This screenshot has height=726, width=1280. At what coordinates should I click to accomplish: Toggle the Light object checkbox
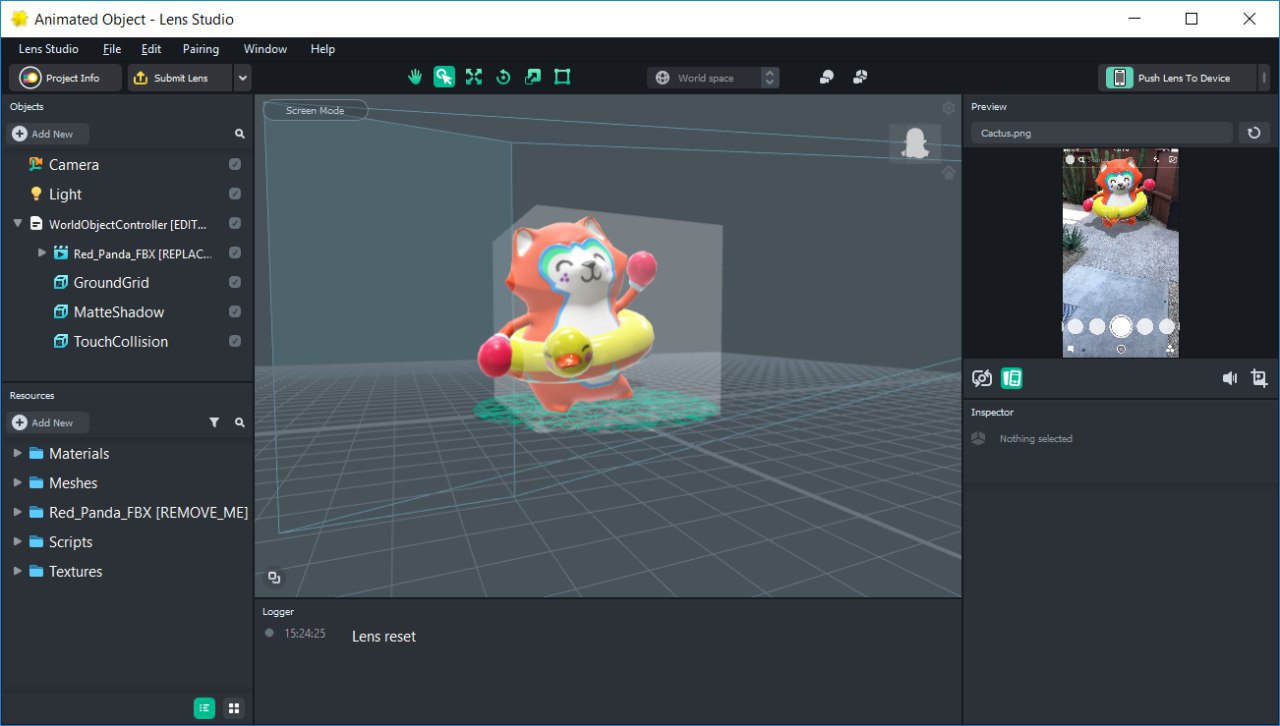[x=235, y=194]
